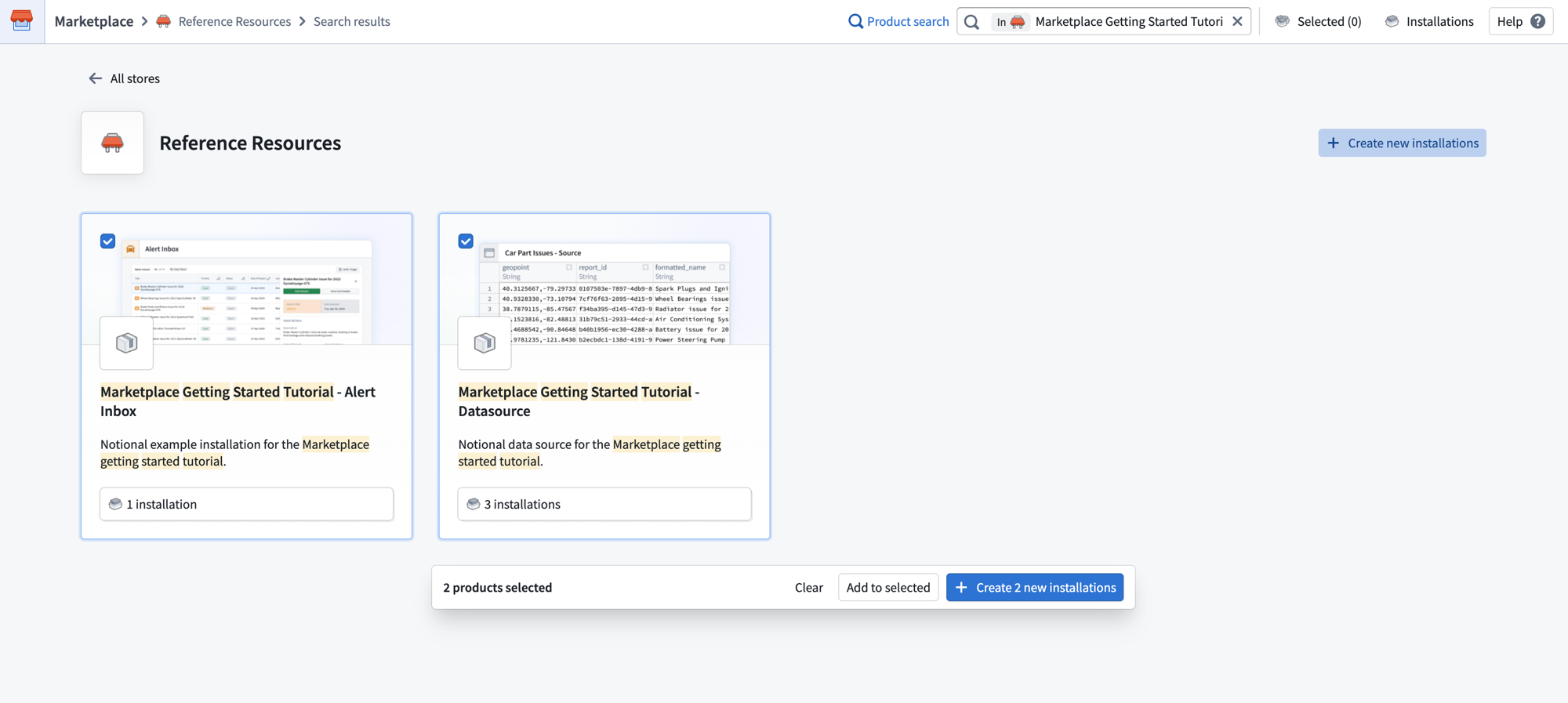Click the Help question mark icon
Viewport: 1568px width, 703px height.
pos(1537,21)
